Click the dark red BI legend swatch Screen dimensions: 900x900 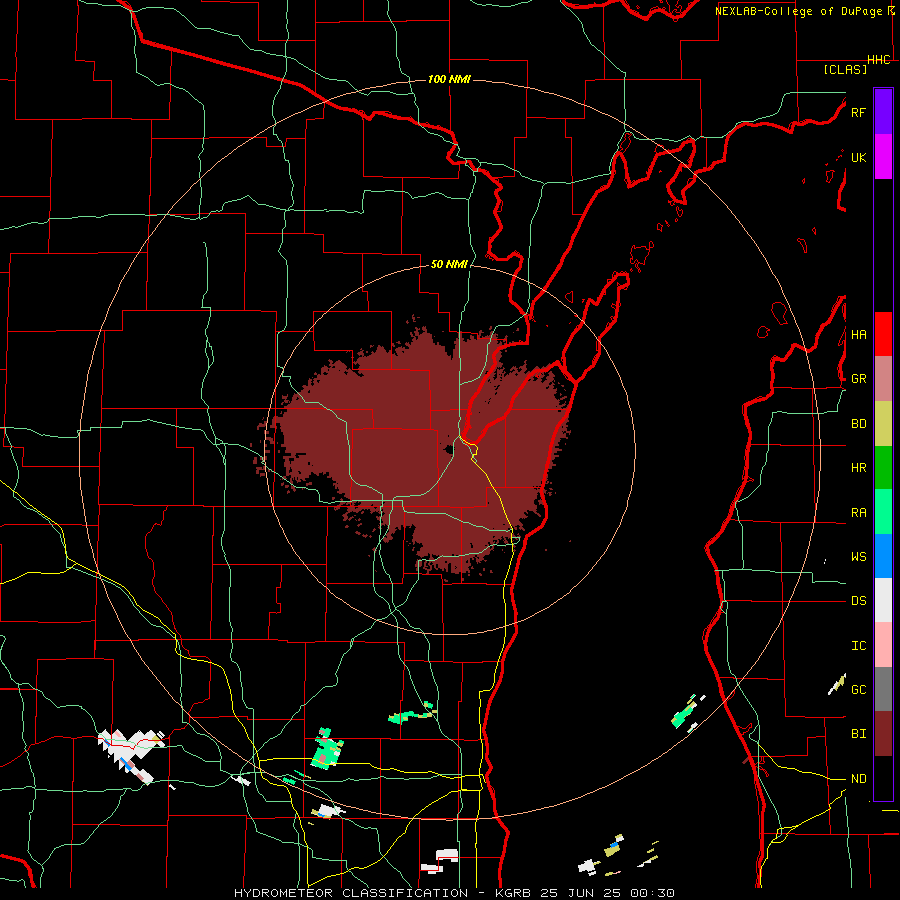coord(883,734)
